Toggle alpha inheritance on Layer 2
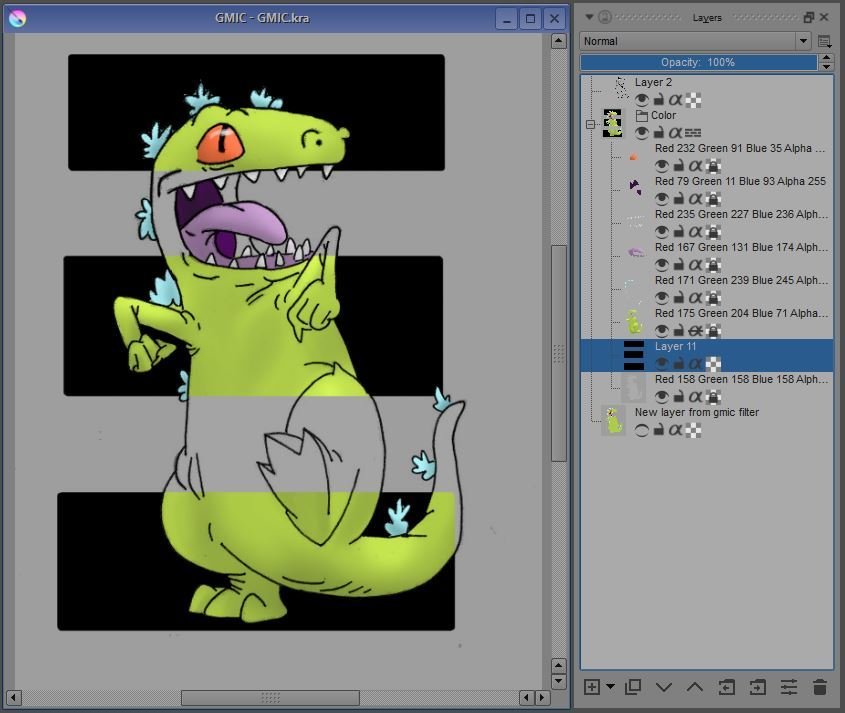This screenshot has width=845, height=713. (x=675, y=100)
